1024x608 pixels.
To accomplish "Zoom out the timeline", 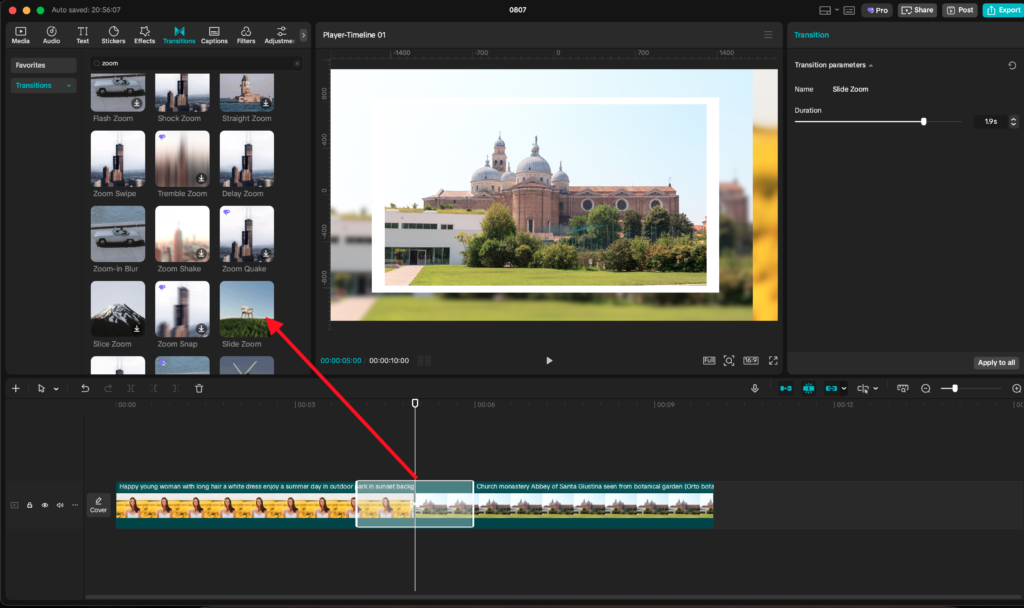I will (x=925, y=389).
